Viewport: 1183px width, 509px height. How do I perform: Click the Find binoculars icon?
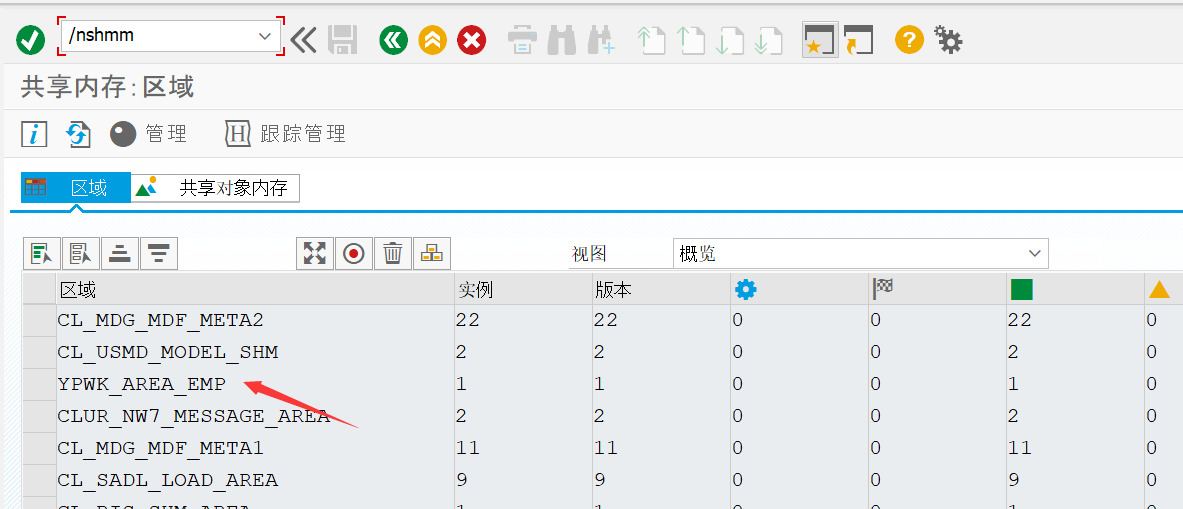pyautogui.click(x=561, y=39)
